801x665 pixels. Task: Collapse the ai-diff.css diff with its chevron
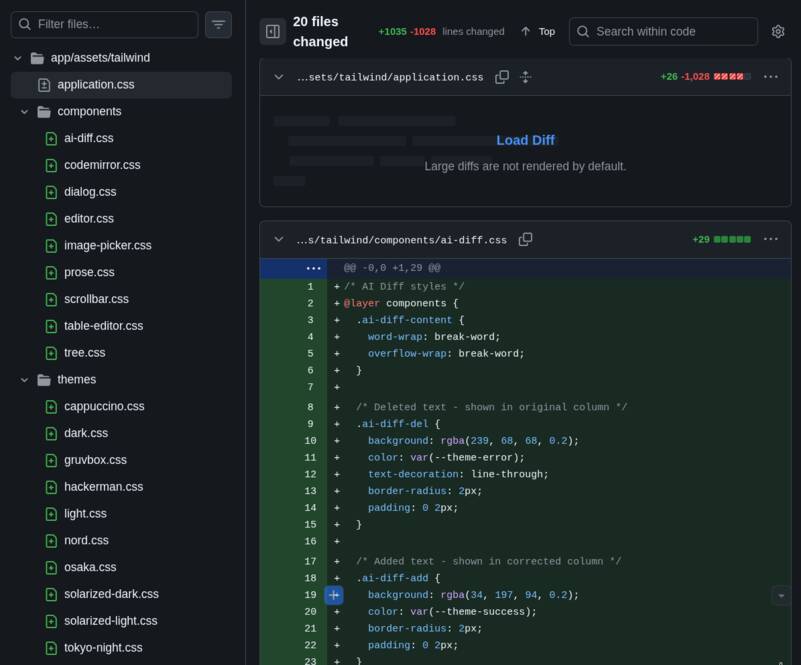(x=277, y=239)
